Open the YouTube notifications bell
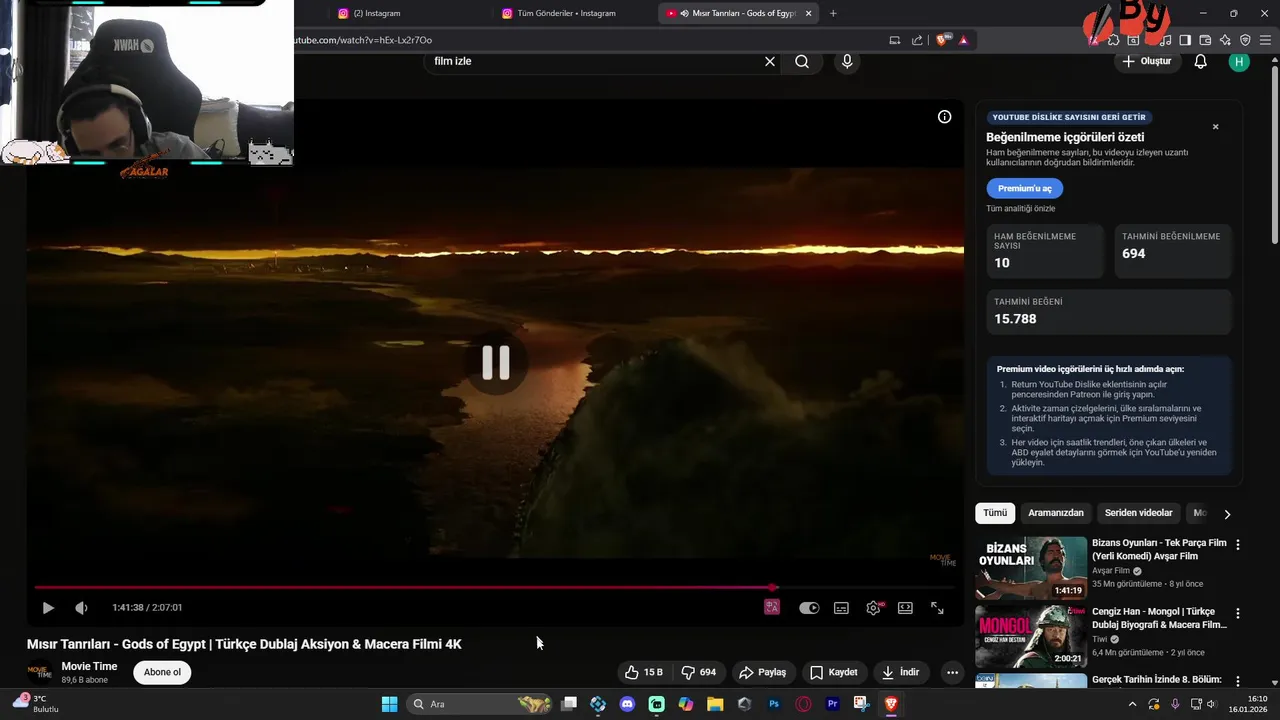1280x720 pixels. click(x=1201, y=61)
